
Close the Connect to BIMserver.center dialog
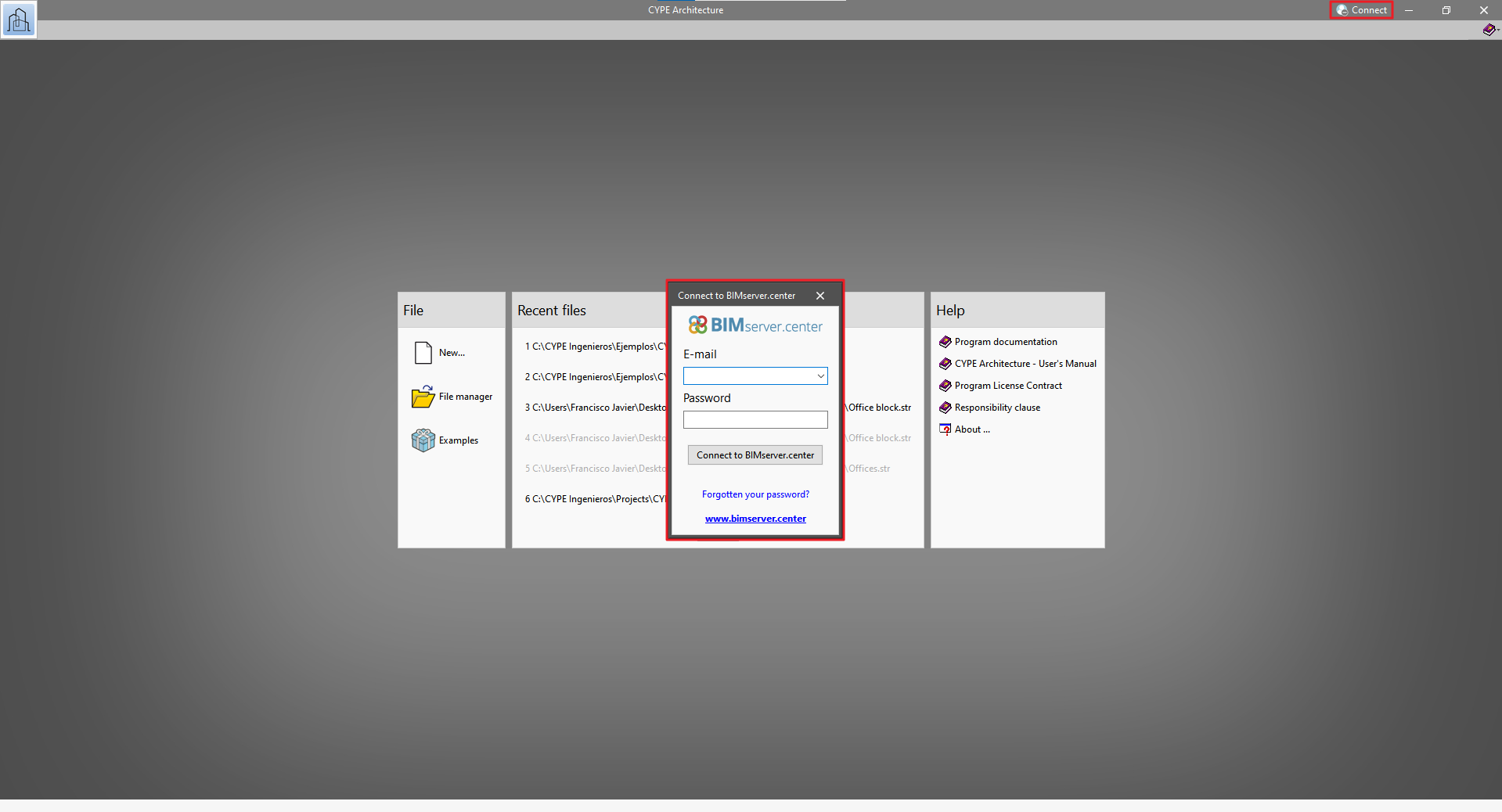coord(819,296)
